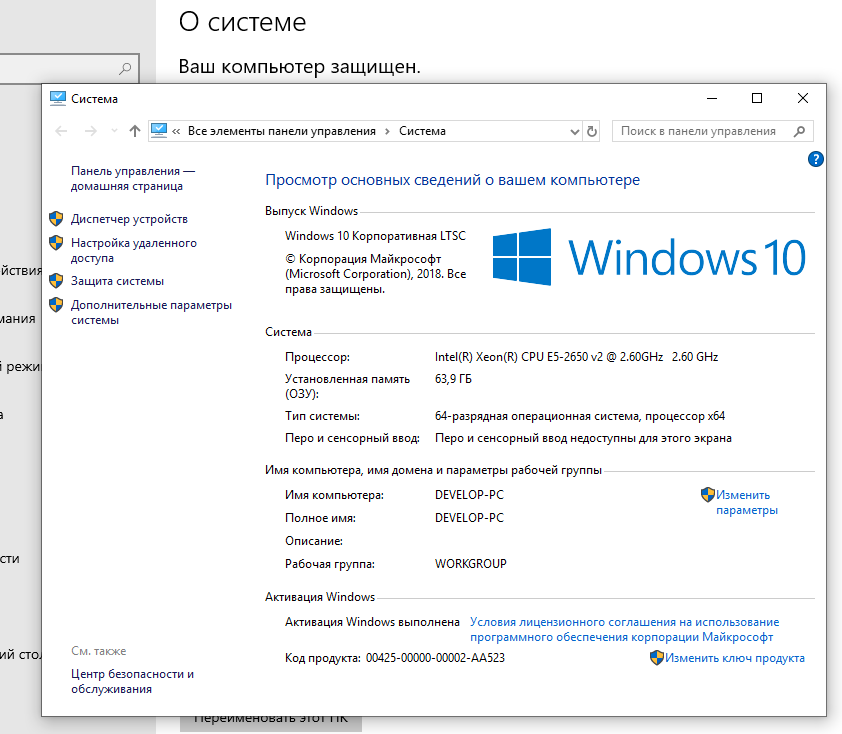Expand the address bar history chevron
The width and height of the screenshot is (842, 734).
click(x=575, y=132)
